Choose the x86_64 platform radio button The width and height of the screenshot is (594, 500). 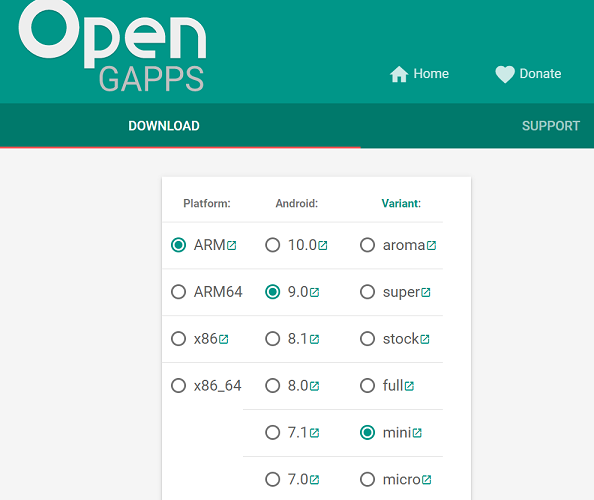[178, 386]
